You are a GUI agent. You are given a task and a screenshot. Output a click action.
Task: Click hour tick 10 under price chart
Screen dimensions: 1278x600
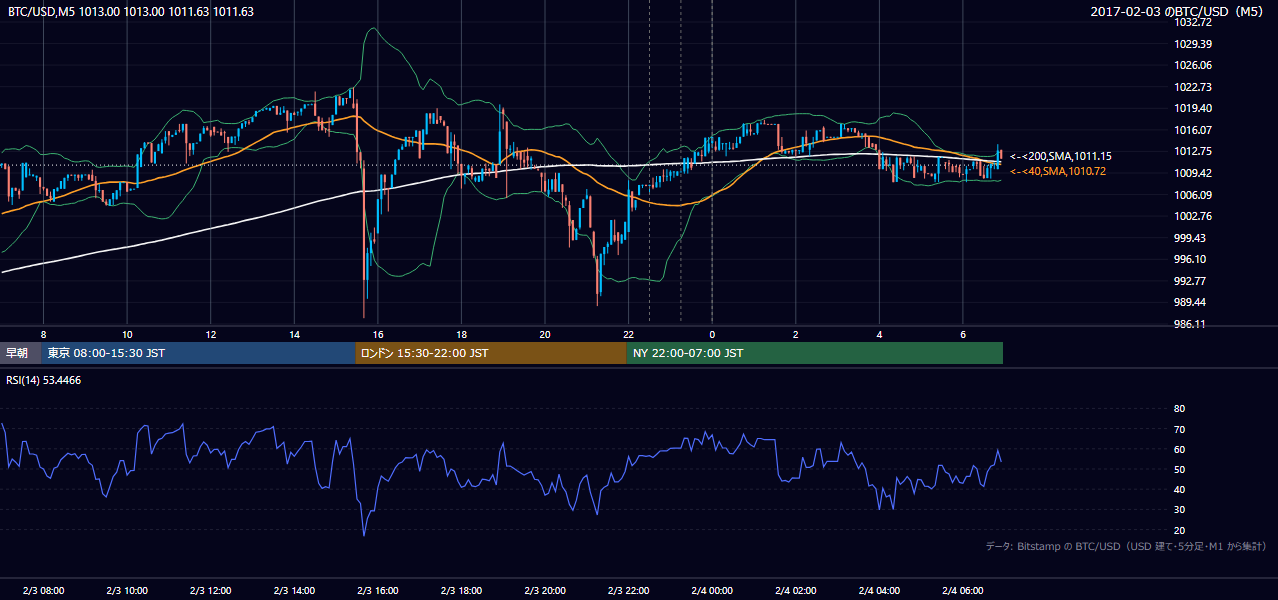pyautogui.click(x=127, y=334)
